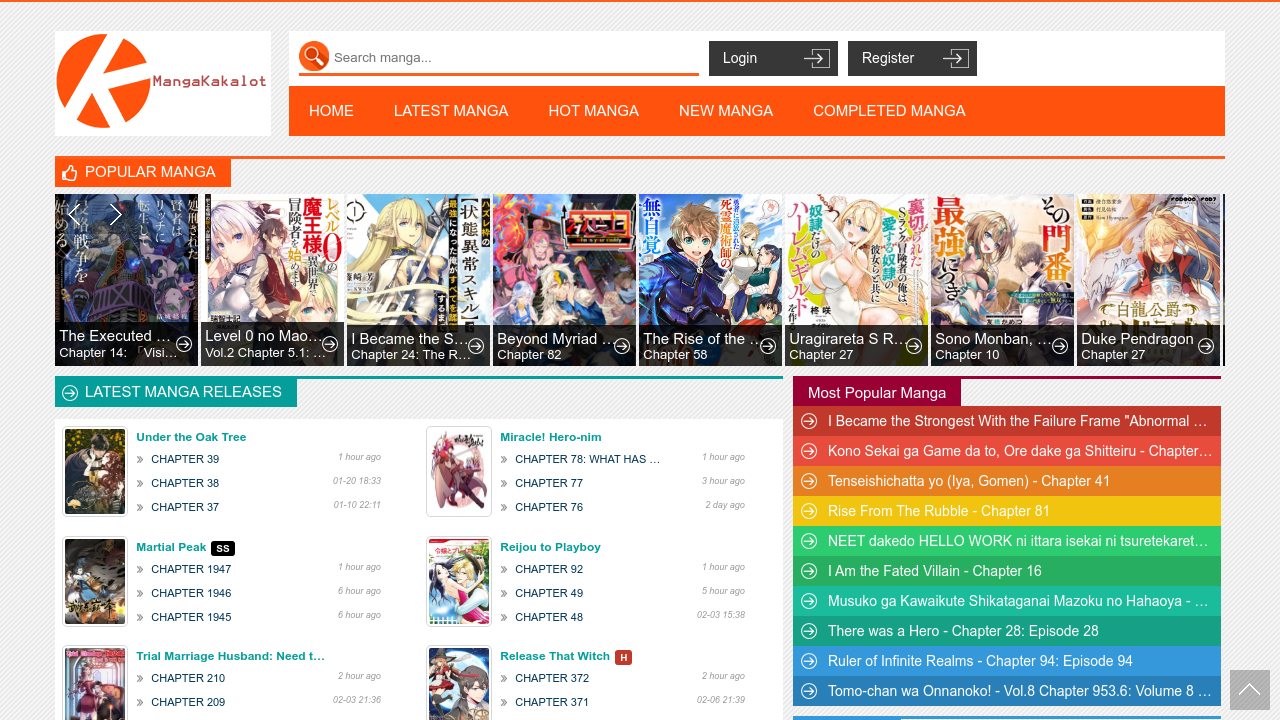
Task: Open the COMPLETED MANGA menu
Action: pos(889,111)
